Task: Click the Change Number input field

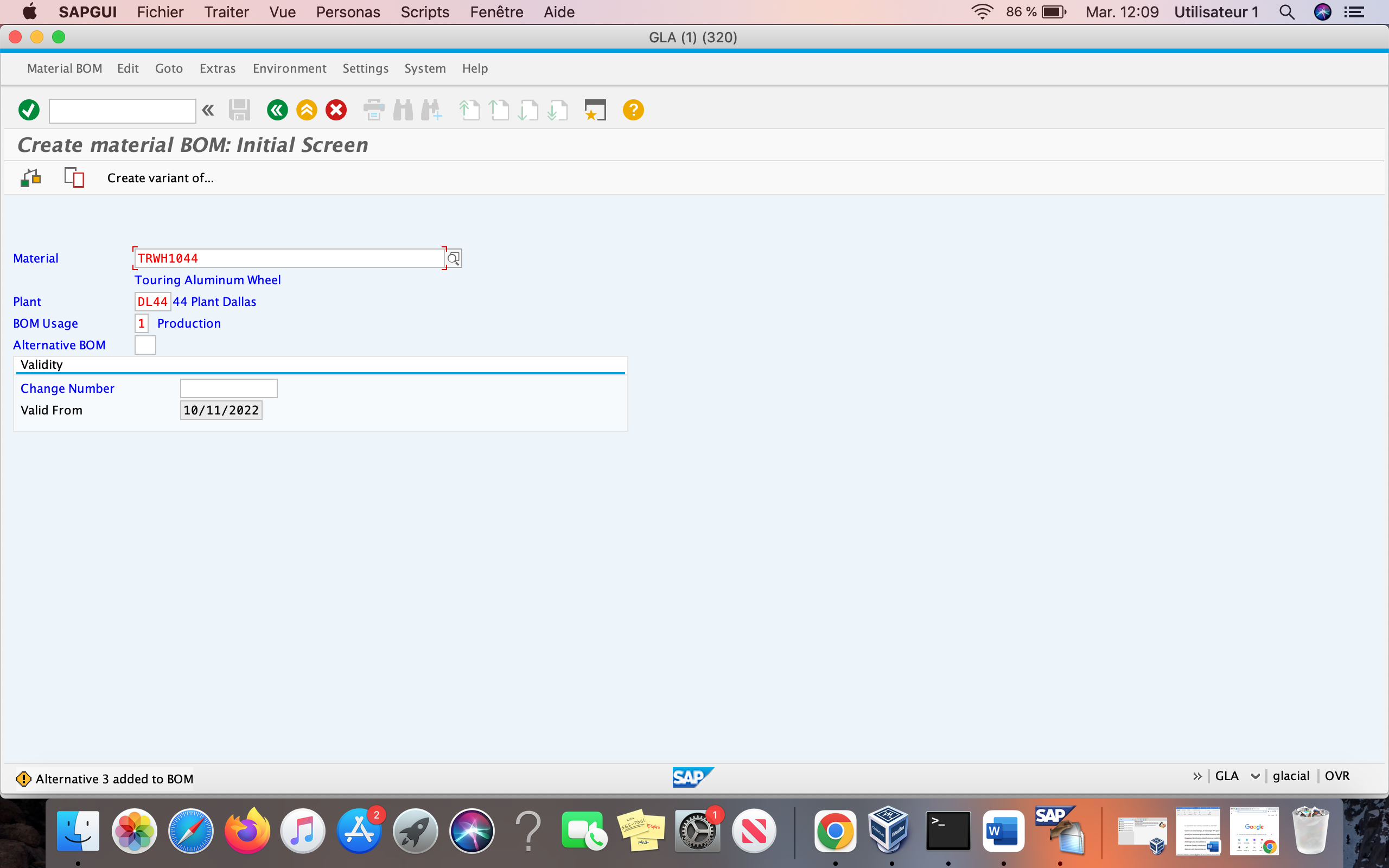Action: click(x=228, y=388)
